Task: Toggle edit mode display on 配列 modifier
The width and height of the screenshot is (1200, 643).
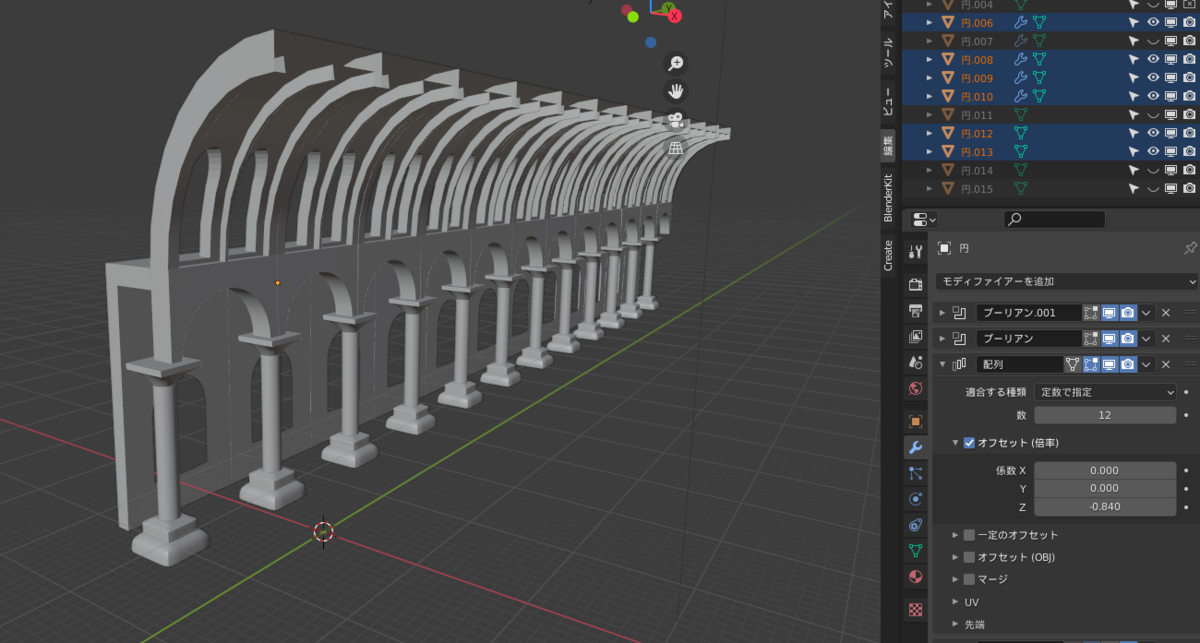Action: [1091, 365]
